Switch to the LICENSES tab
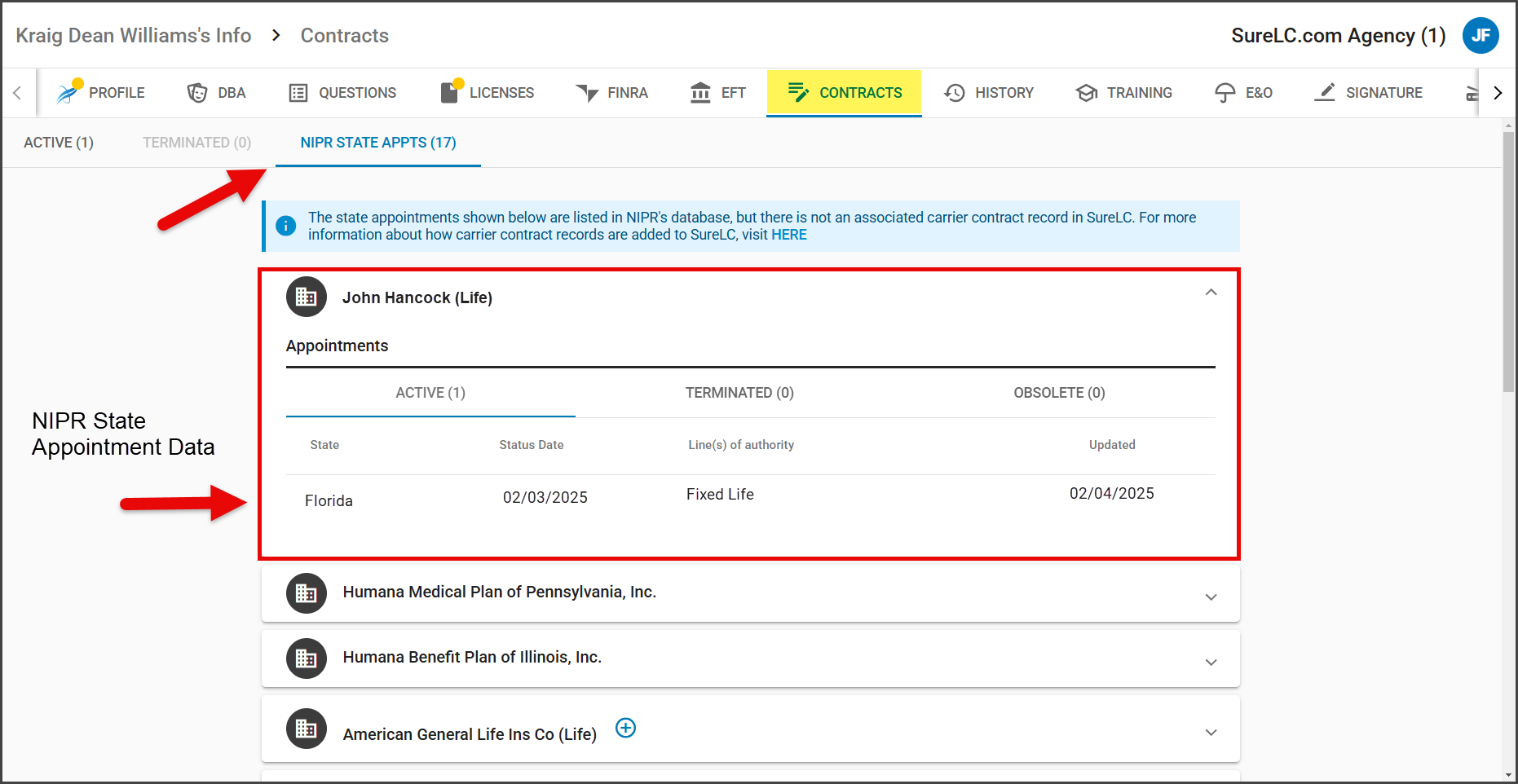The height and width of the screenshot is (784, 1518). tap(487, 93)
